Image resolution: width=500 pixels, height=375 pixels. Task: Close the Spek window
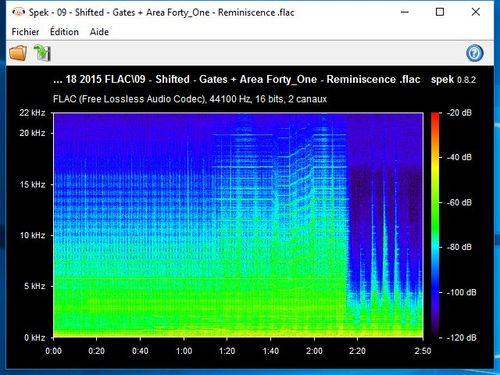pyautogui.click(x=476, y=12)
